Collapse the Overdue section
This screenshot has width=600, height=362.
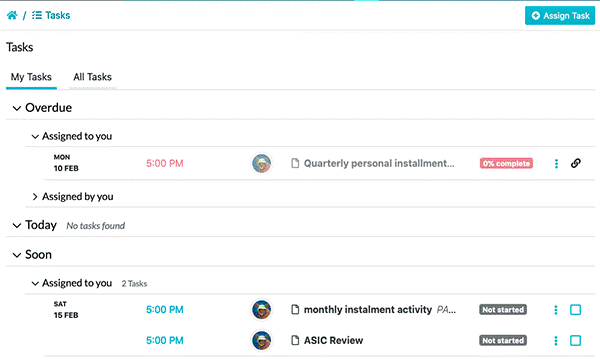click(16, 108)
